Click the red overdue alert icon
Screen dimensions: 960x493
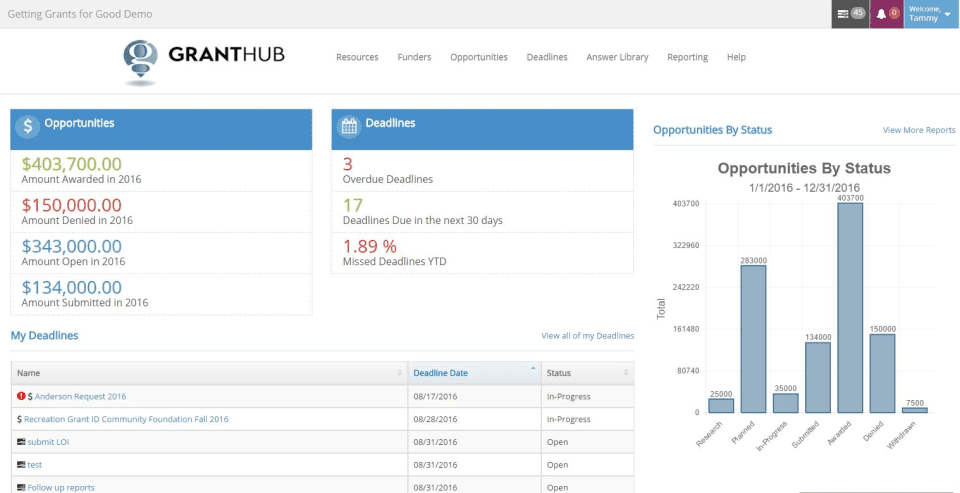[x=21, y=396]
